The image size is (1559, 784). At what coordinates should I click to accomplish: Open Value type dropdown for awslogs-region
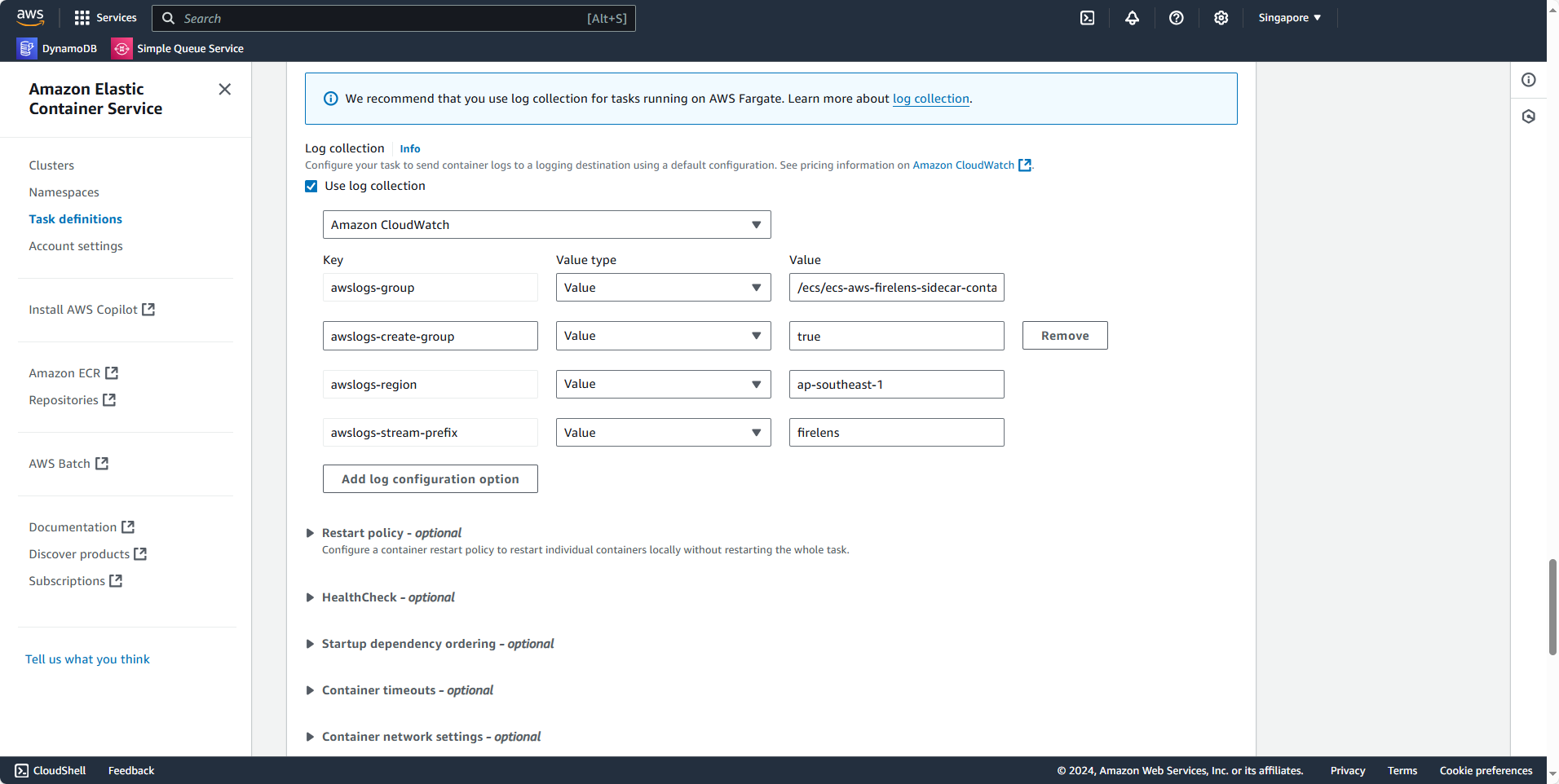[x=664, y=385]
